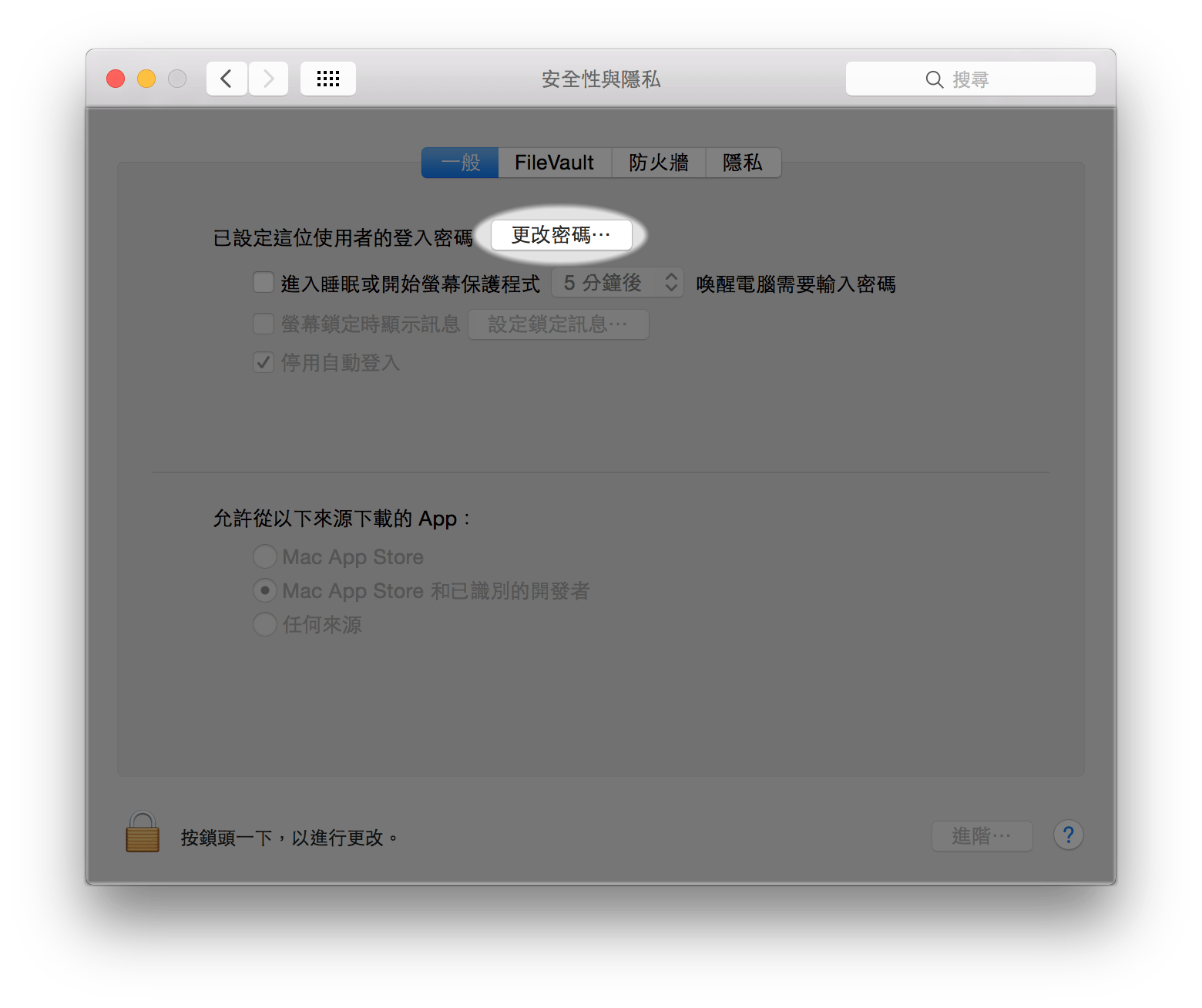Switch to the FileVault tab
Screen dimensions: 1202x1008
[555, 163]
